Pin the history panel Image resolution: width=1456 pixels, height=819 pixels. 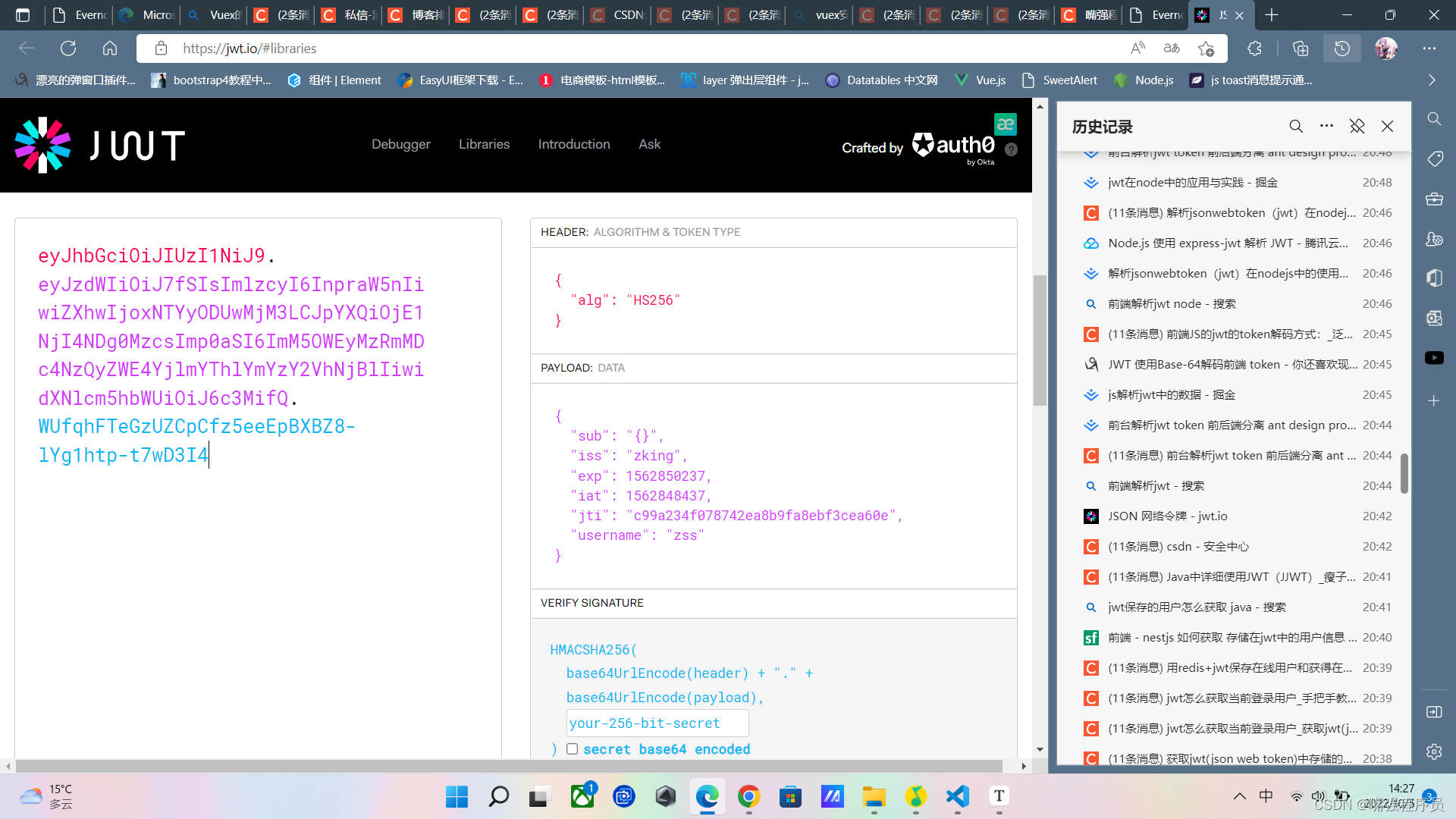tap(1357, 127)
